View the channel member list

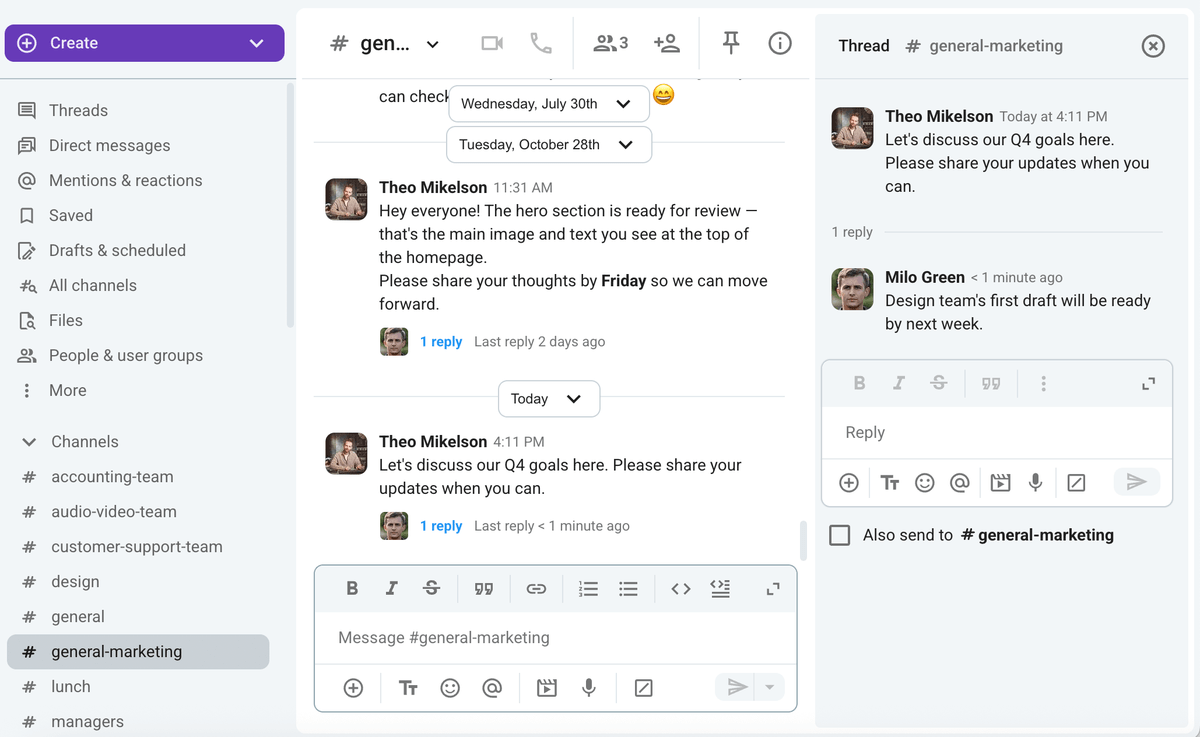[609, 43]
